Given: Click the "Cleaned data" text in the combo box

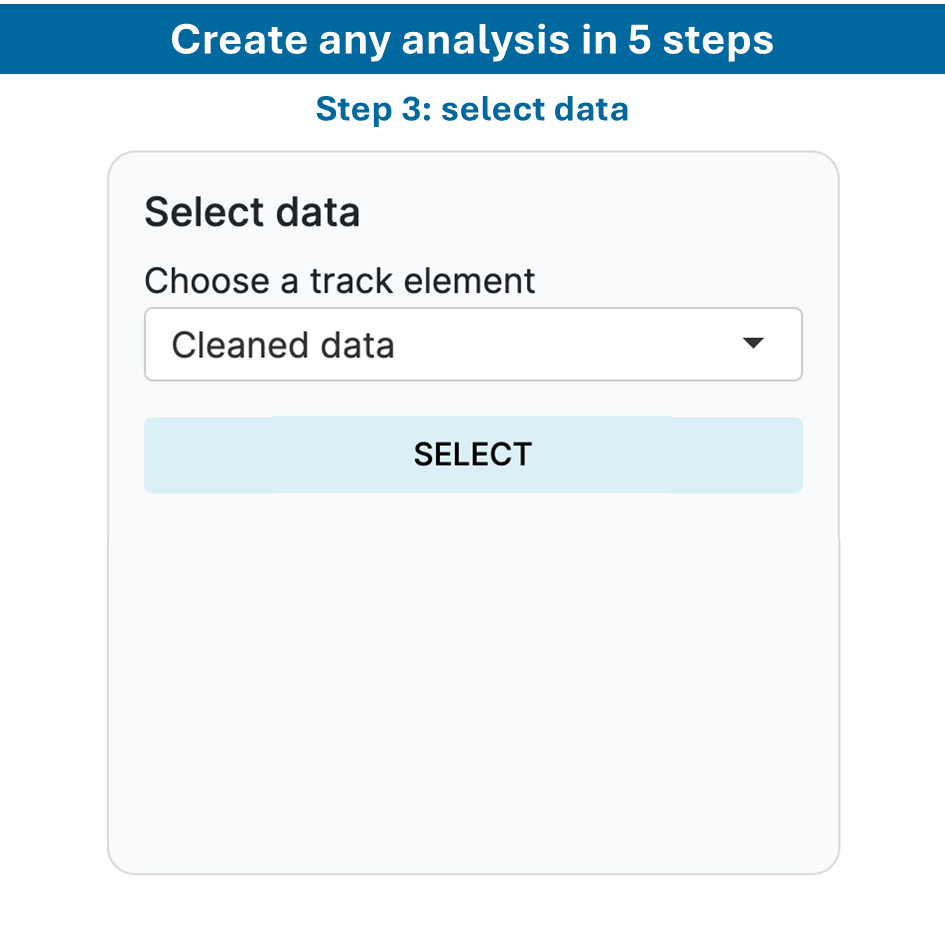Looking at the screenshot, I should pos(283,345).
